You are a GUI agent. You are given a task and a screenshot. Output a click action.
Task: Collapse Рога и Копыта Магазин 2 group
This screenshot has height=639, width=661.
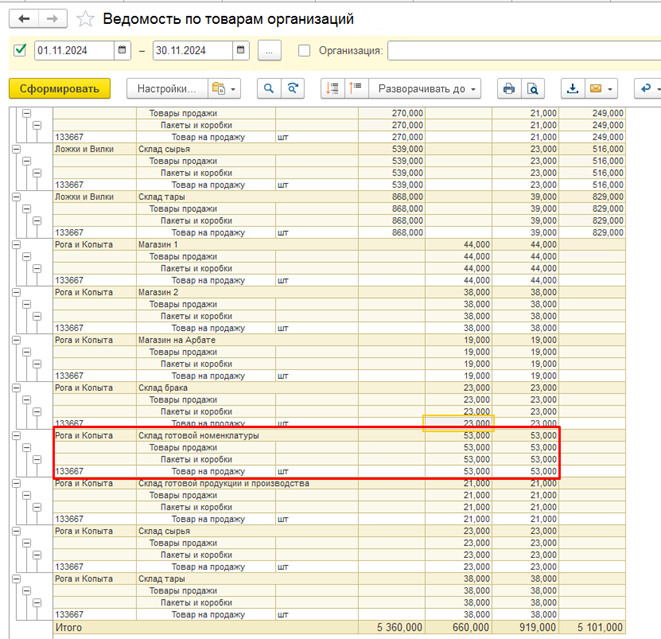coord(16,292)
